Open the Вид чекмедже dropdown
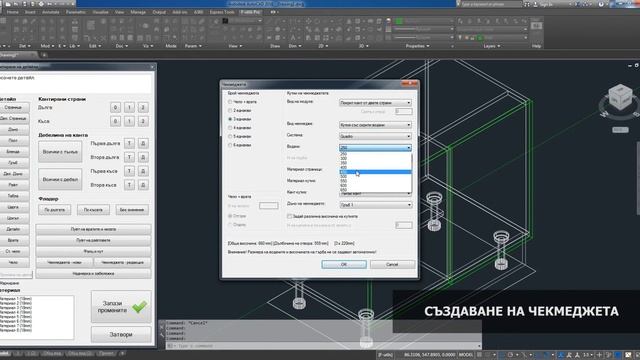The image size is (640, 360). pos(375,125)
